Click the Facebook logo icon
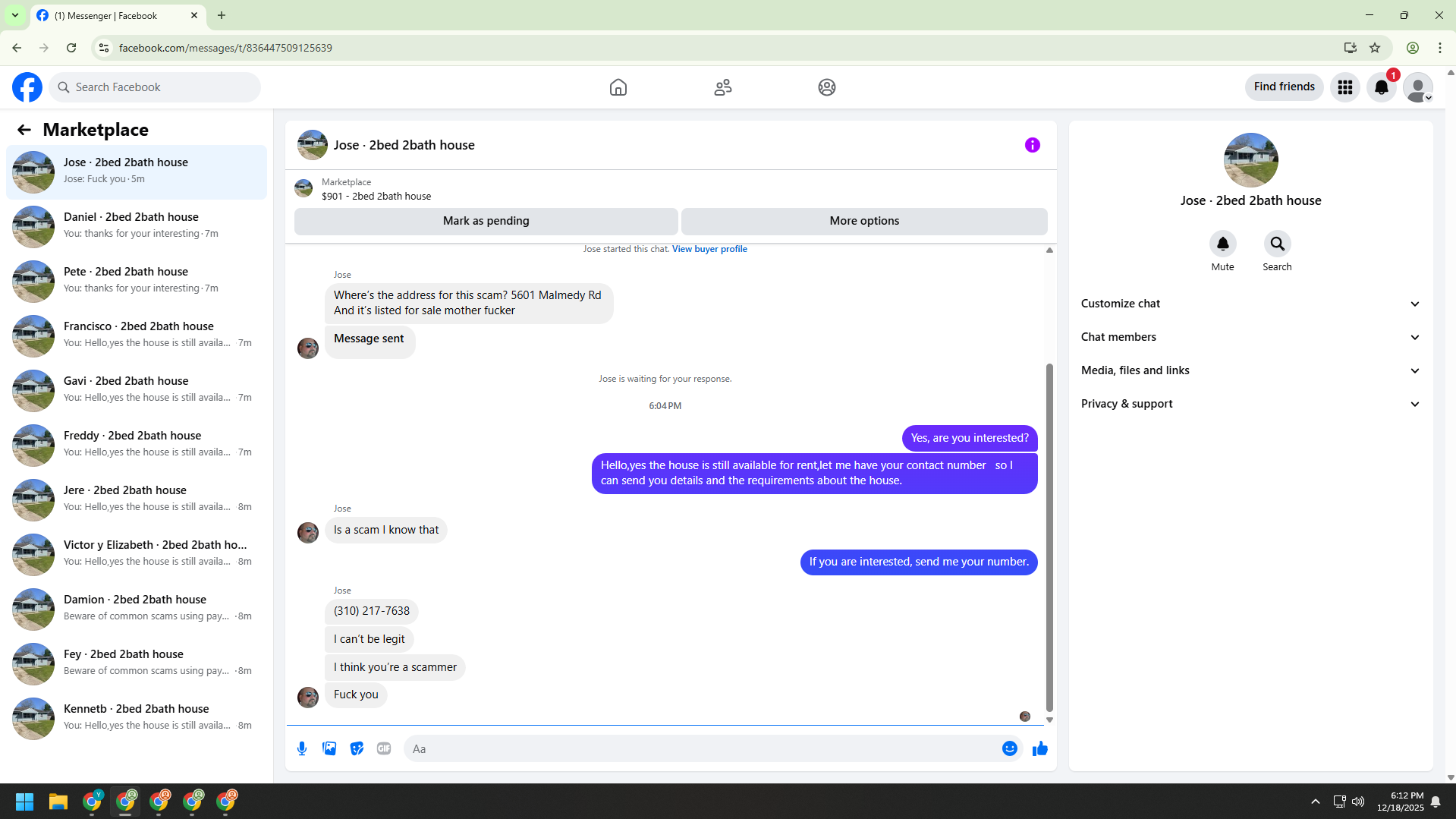 [27, 87]
